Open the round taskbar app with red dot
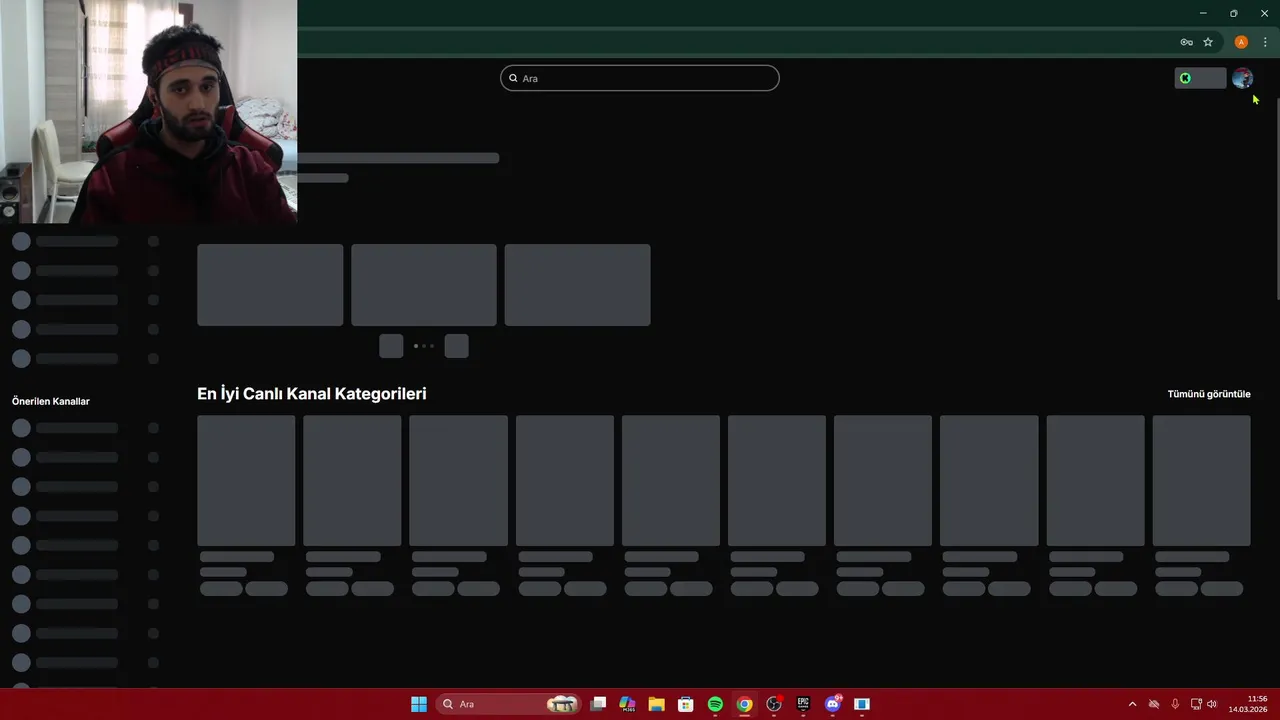 coord(774,704)
